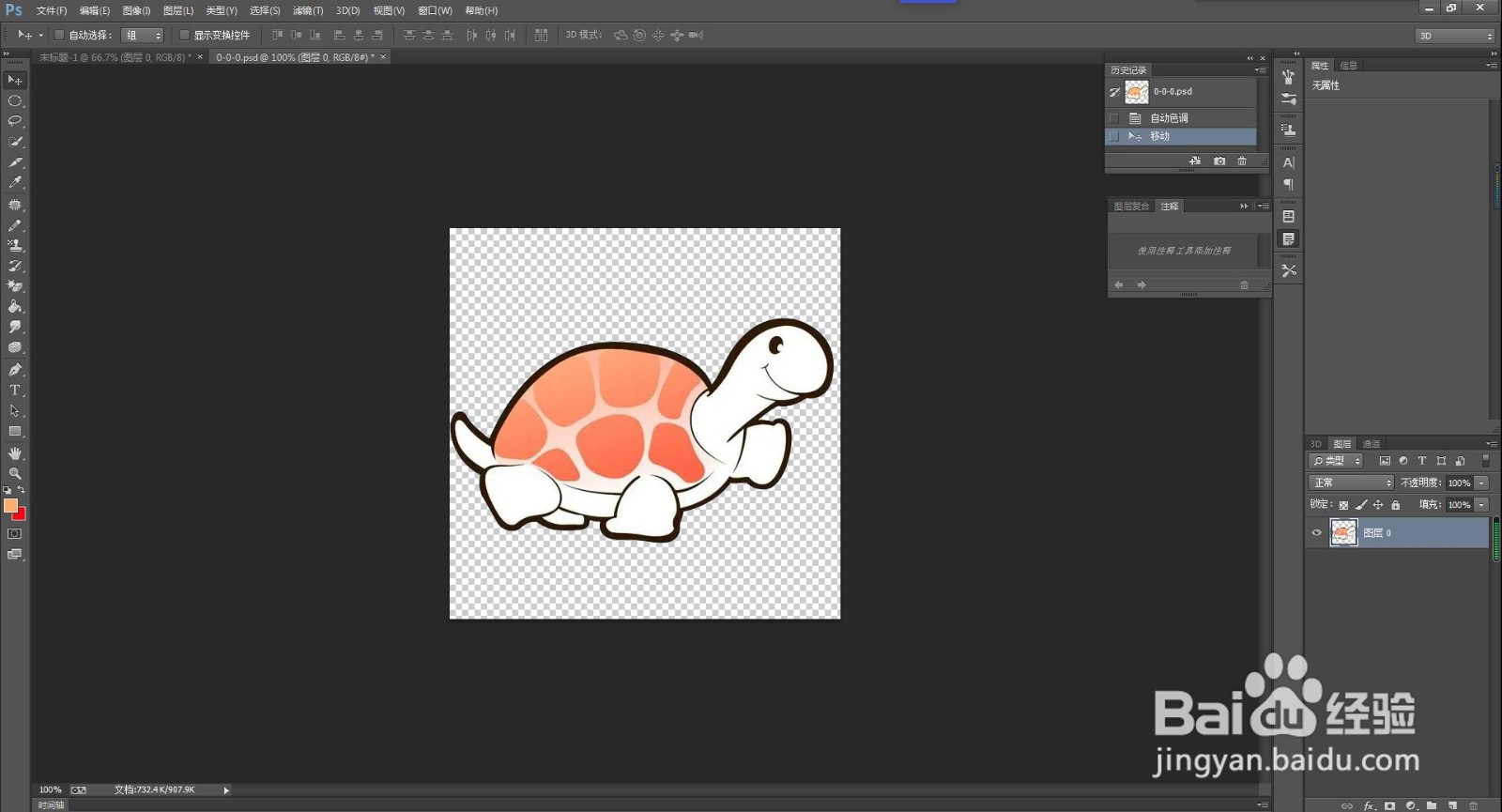Swap foreground and background colors
The image size is (1502, 812).
click(x=21, y=490)
